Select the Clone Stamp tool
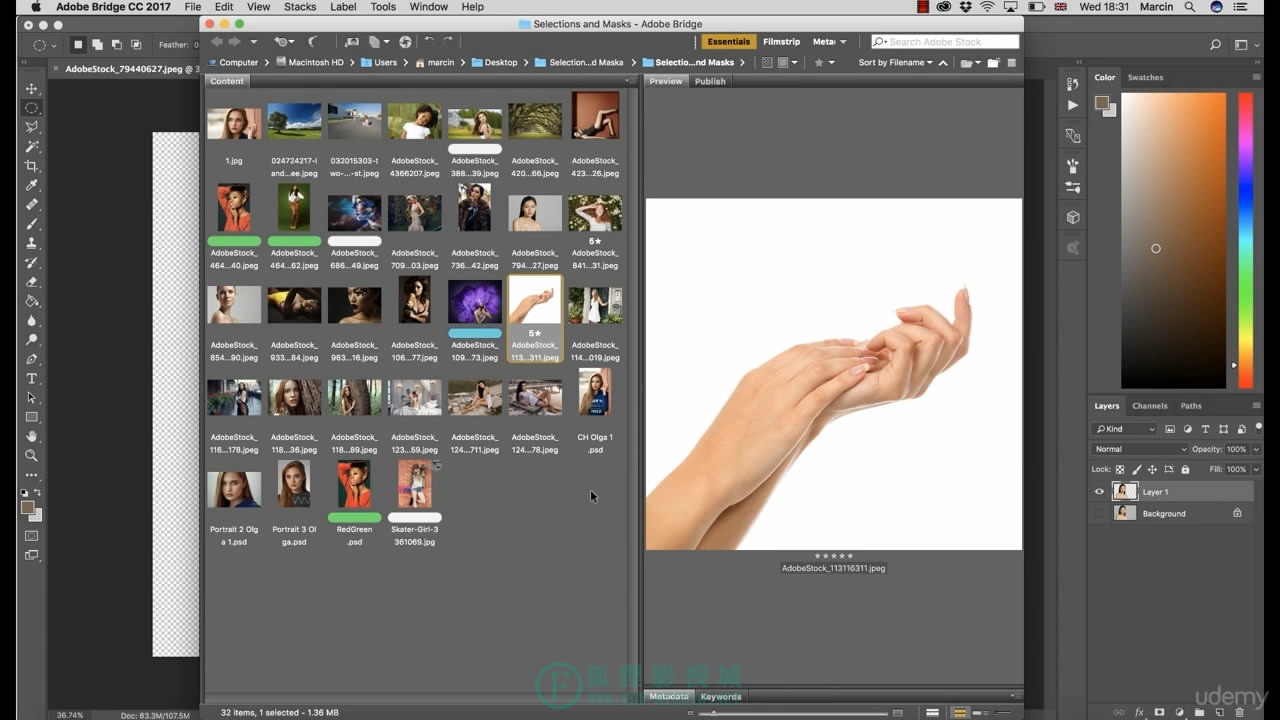The width and height of the screenshot is (1280, 720). click(x=32, y=243)
